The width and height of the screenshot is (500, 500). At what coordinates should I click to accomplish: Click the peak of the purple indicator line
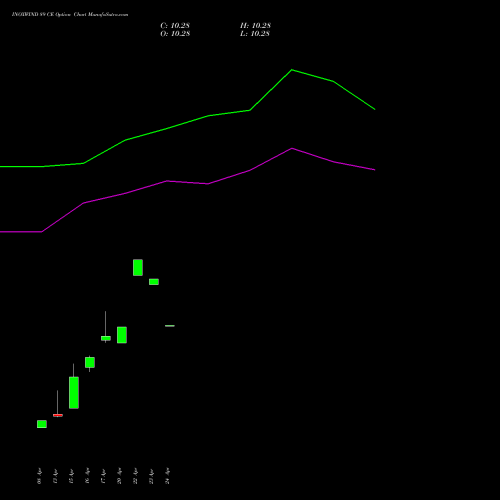tap(292, 148)
